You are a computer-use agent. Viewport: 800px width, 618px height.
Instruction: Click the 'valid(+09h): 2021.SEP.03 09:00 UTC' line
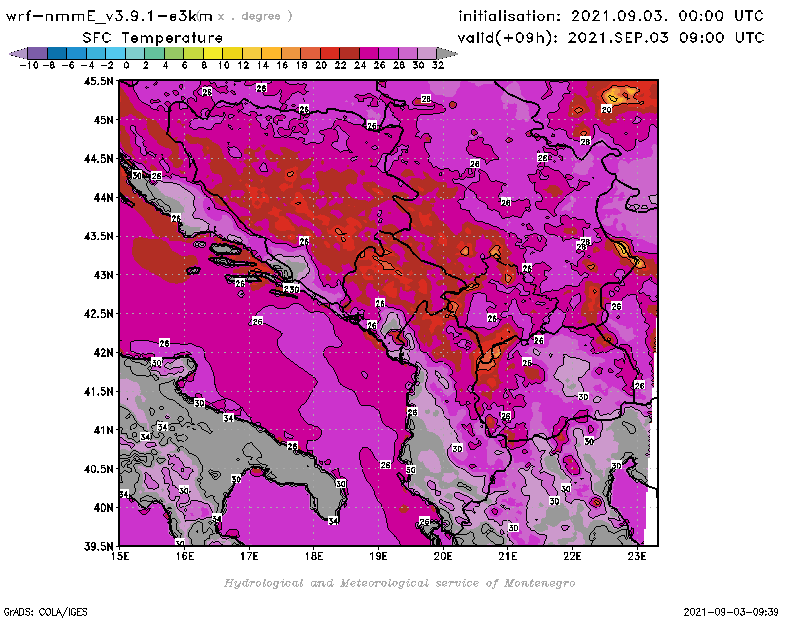[x=611, y=37]
